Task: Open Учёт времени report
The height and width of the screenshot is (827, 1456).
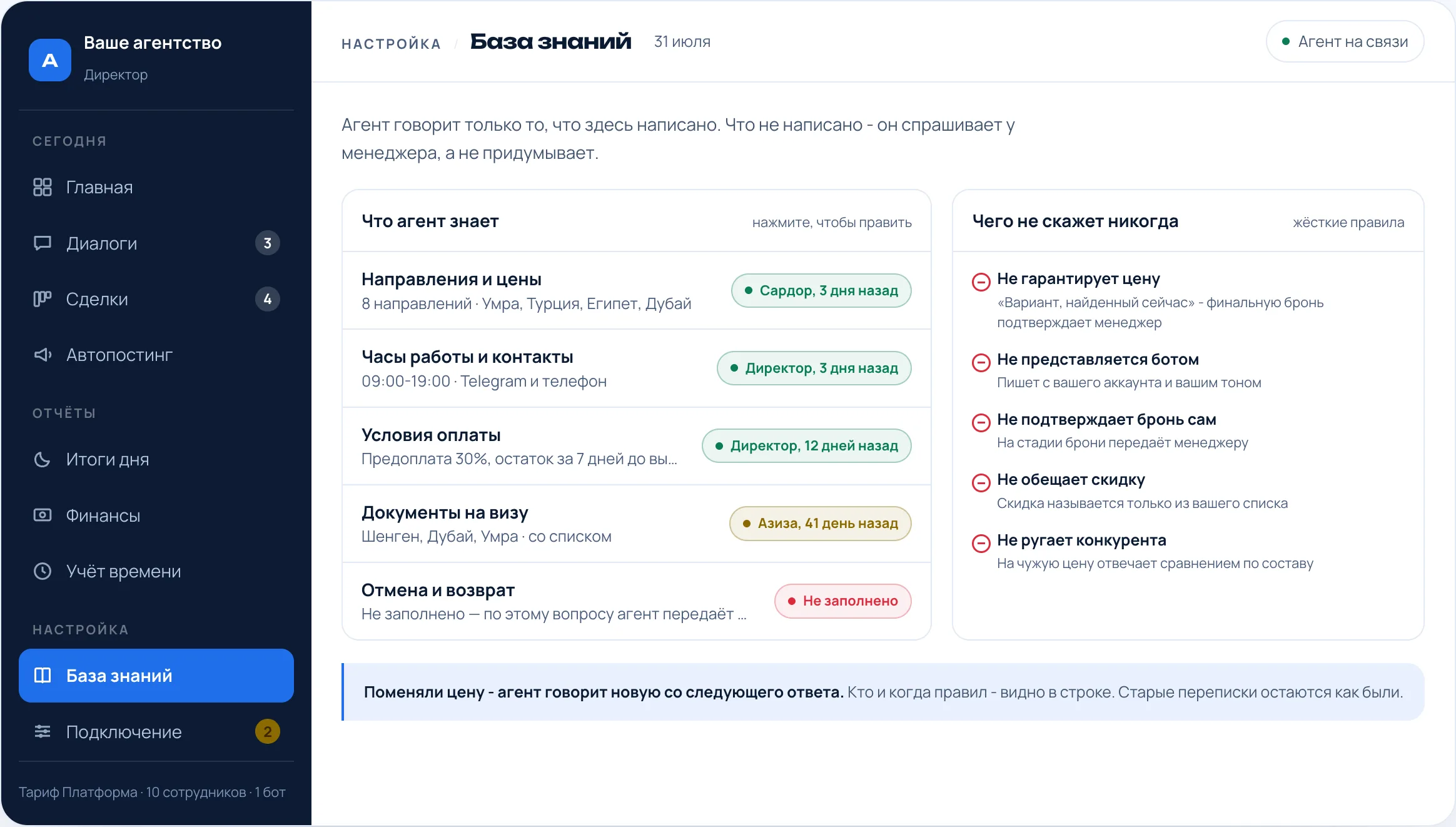Action: [x=156, y=571]
